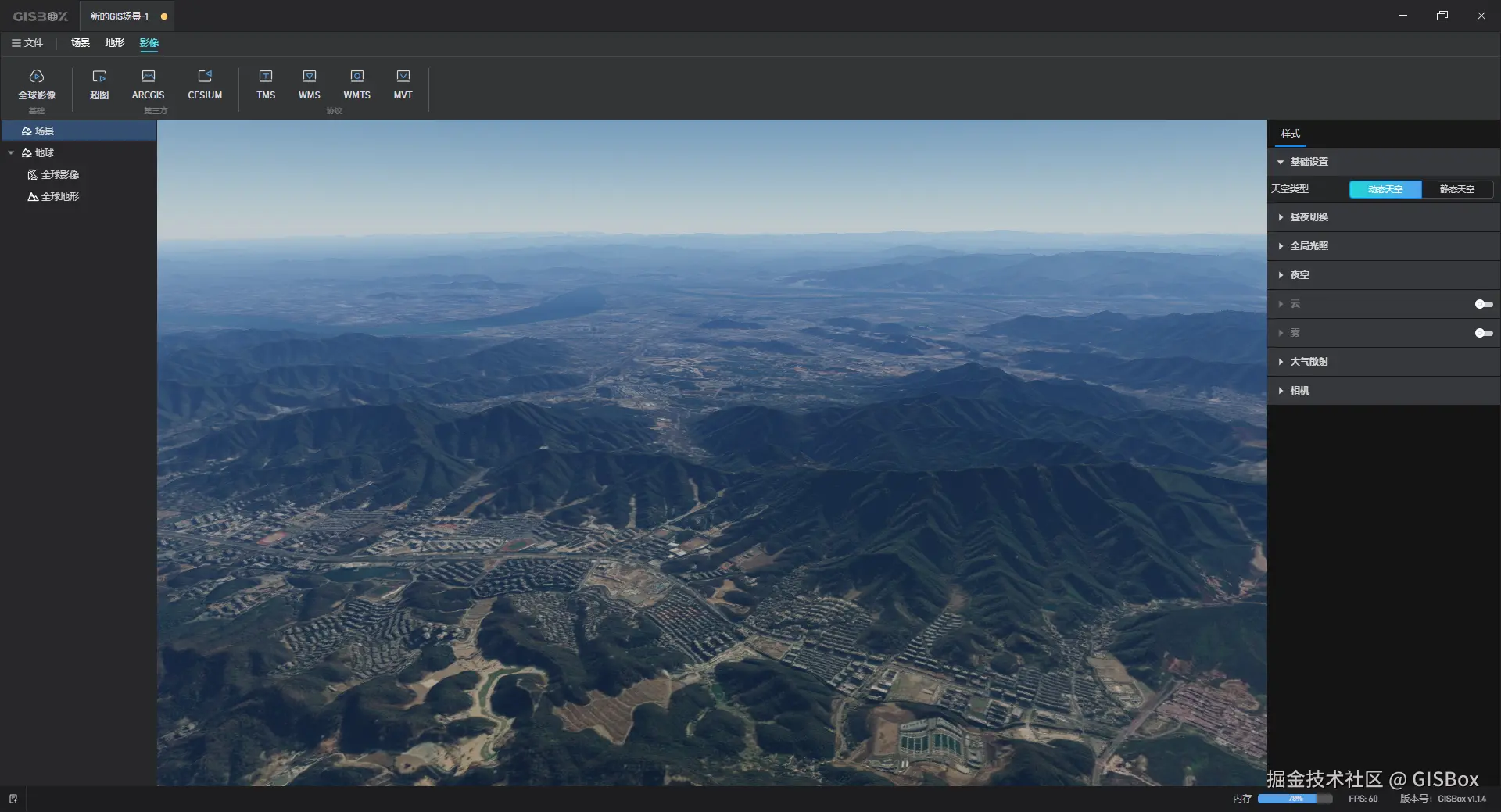This screenshot has width=1501, height=812.
Task: Click the 天空类型 label
Action: click(1289, 189)
